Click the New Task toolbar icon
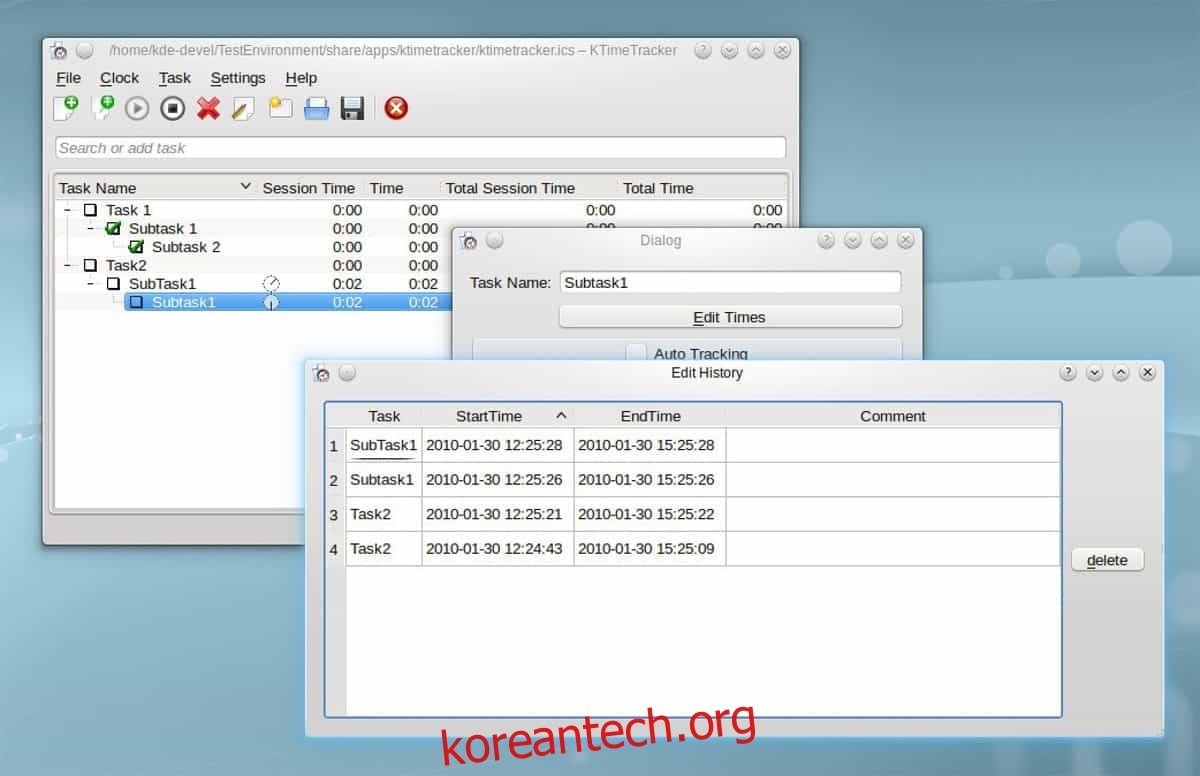The height and width of the screenshot is (776, 1200). (66, 108)
